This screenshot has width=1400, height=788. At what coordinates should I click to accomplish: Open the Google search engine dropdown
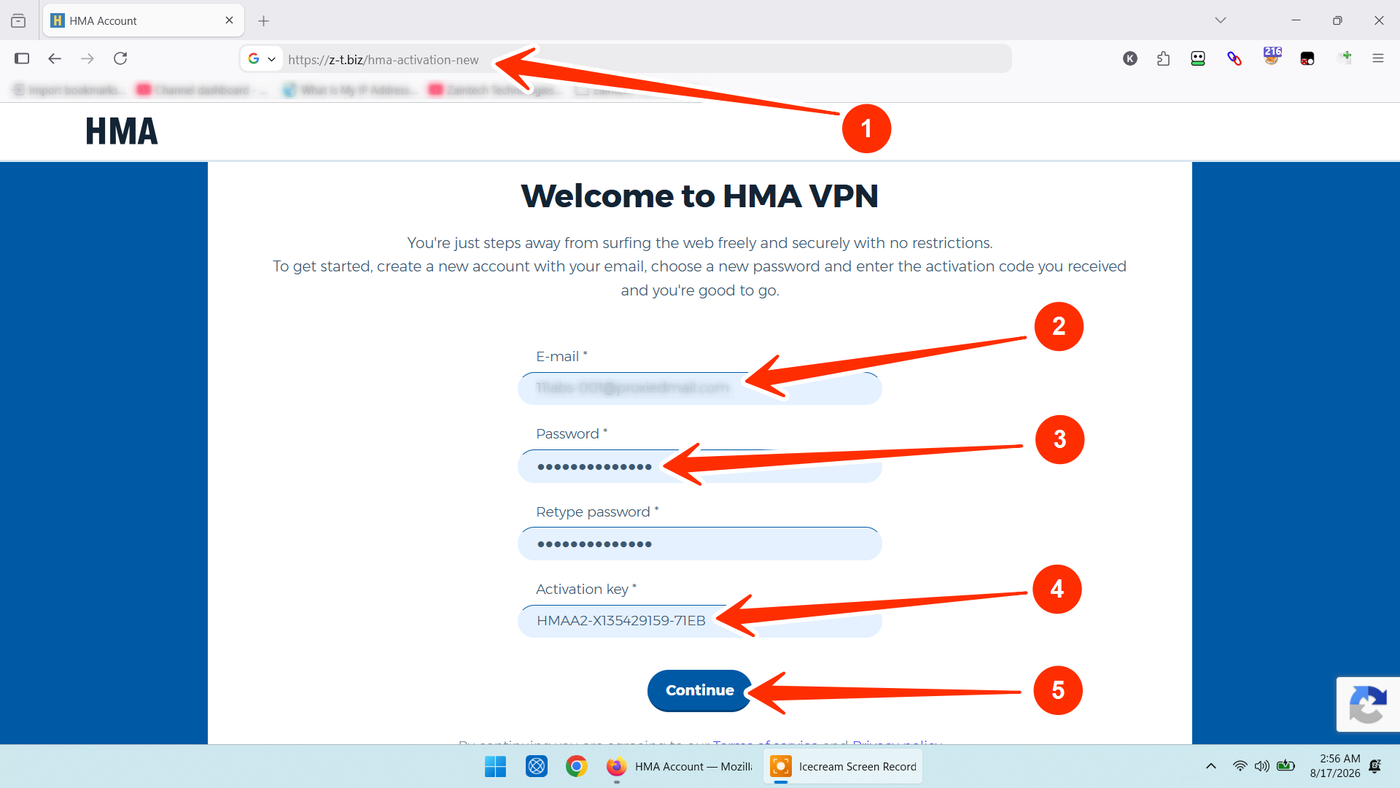click(261, 59)
